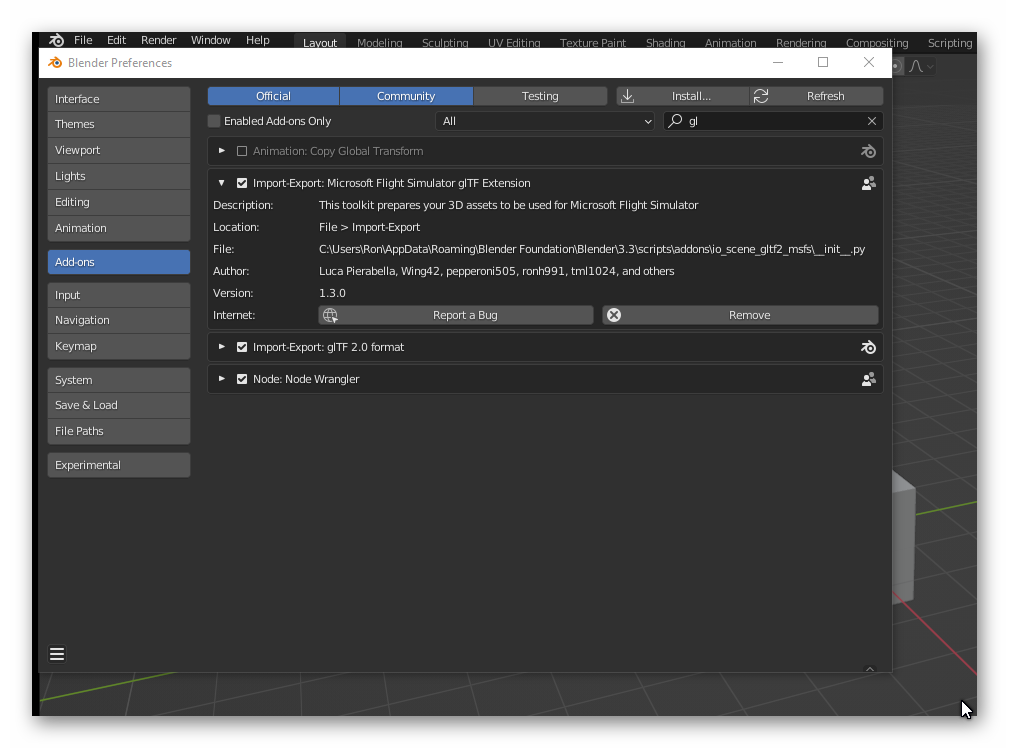Open Themes preferences section
This screenshot has width=1009, height=748.
tap(119, 124)
